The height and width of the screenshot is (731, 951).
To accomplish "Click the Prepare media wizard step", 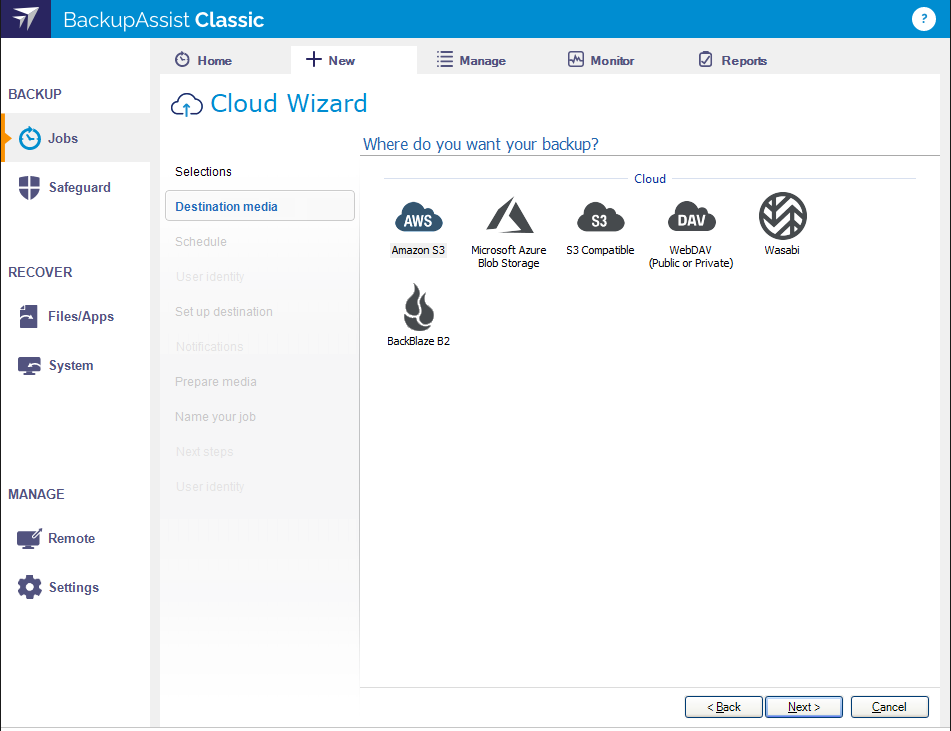I will point(215,382).
